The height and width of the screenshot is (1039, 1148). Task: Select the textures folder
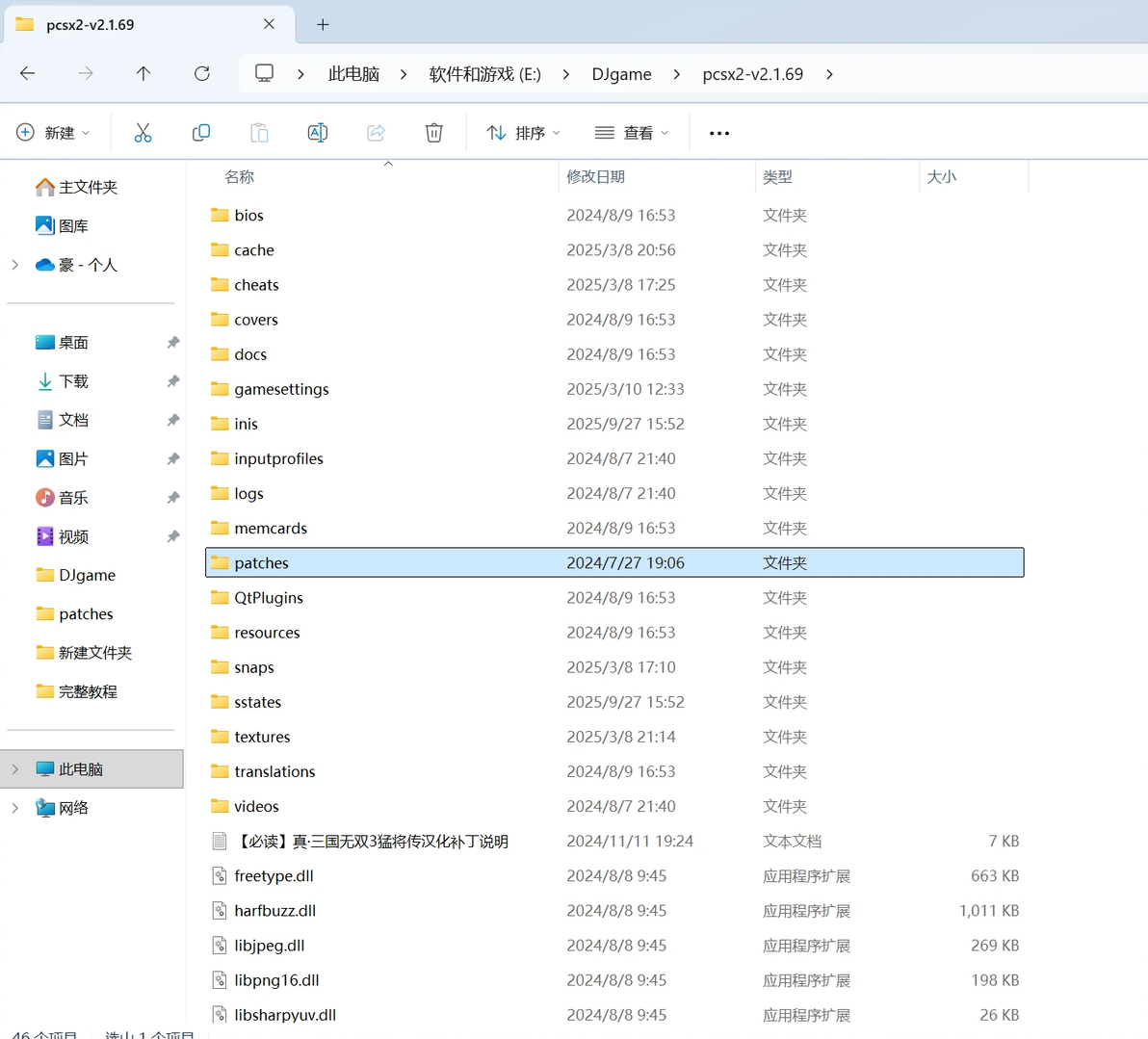coord(615,737)
